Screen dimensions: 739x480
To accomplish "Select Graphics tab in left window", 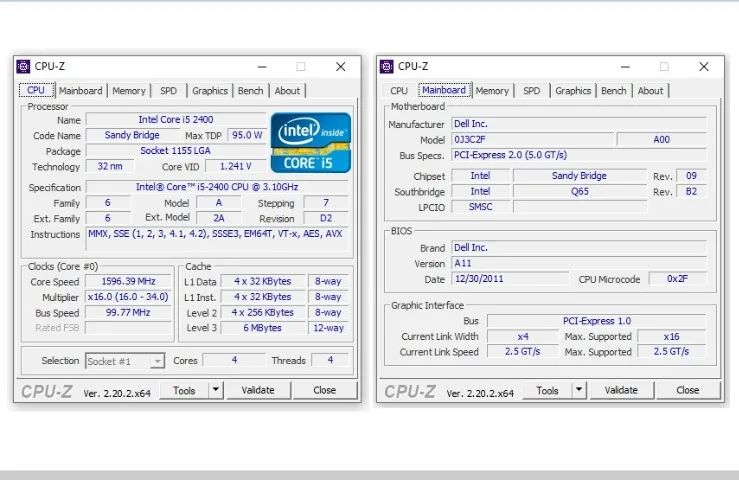I will [210, 91].
